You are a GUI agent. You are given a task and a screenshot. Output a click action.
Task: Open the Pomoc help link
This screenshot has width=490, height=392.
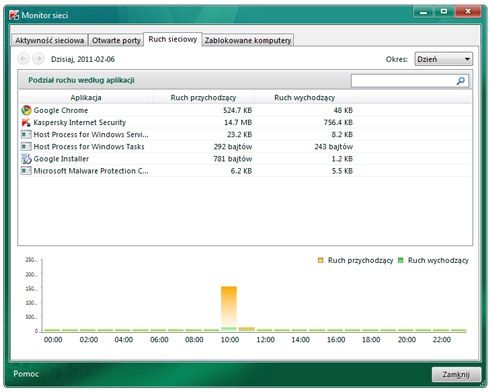coord(26,374)
